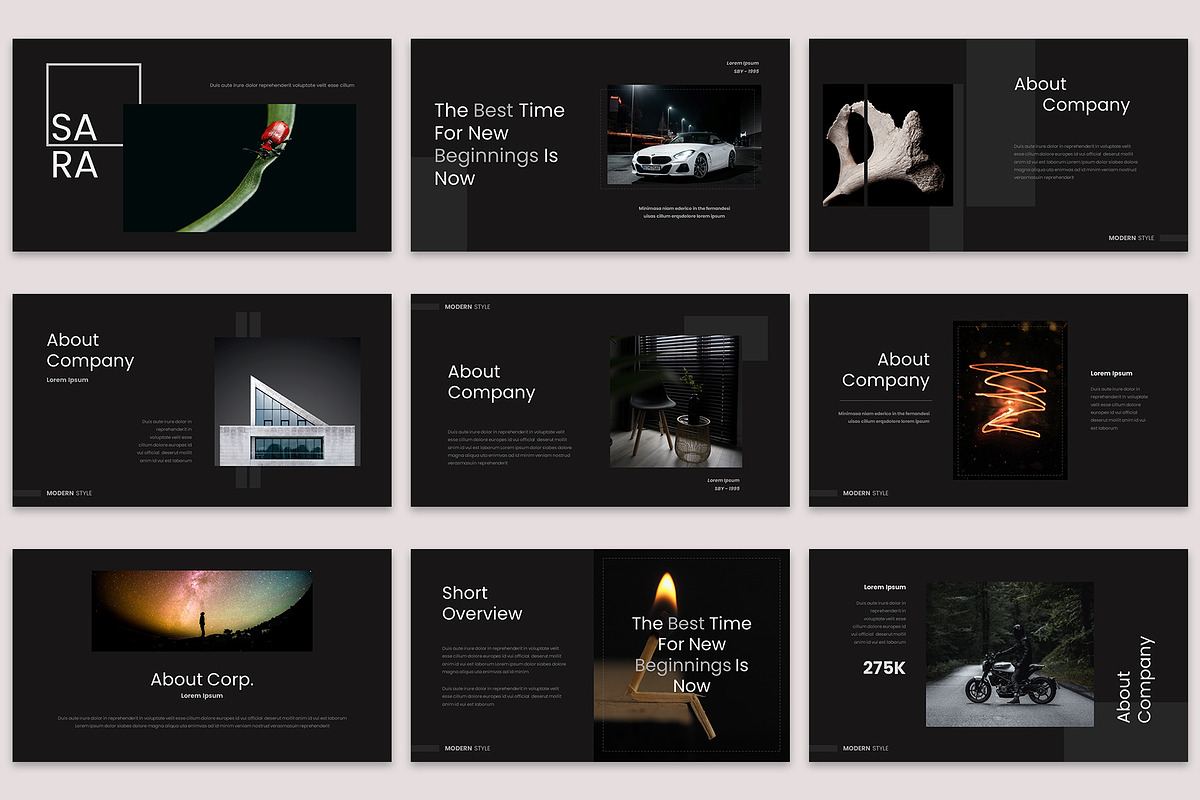Click the 'Lorem Ipsum' label right of the light painting
Screen dimensions: 1200x800
[1111, 374]
